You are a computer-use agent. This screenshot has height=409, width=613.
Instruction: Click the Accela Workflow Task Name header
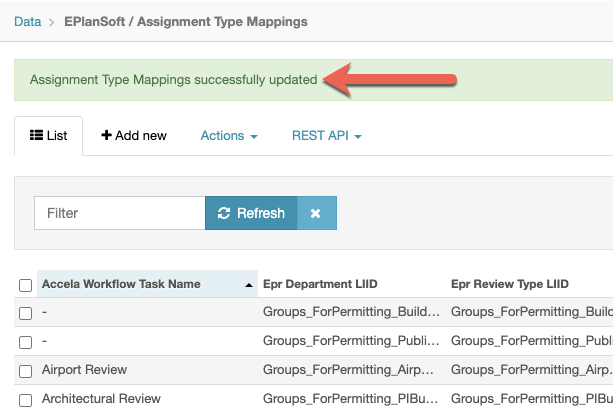[121, 284]
